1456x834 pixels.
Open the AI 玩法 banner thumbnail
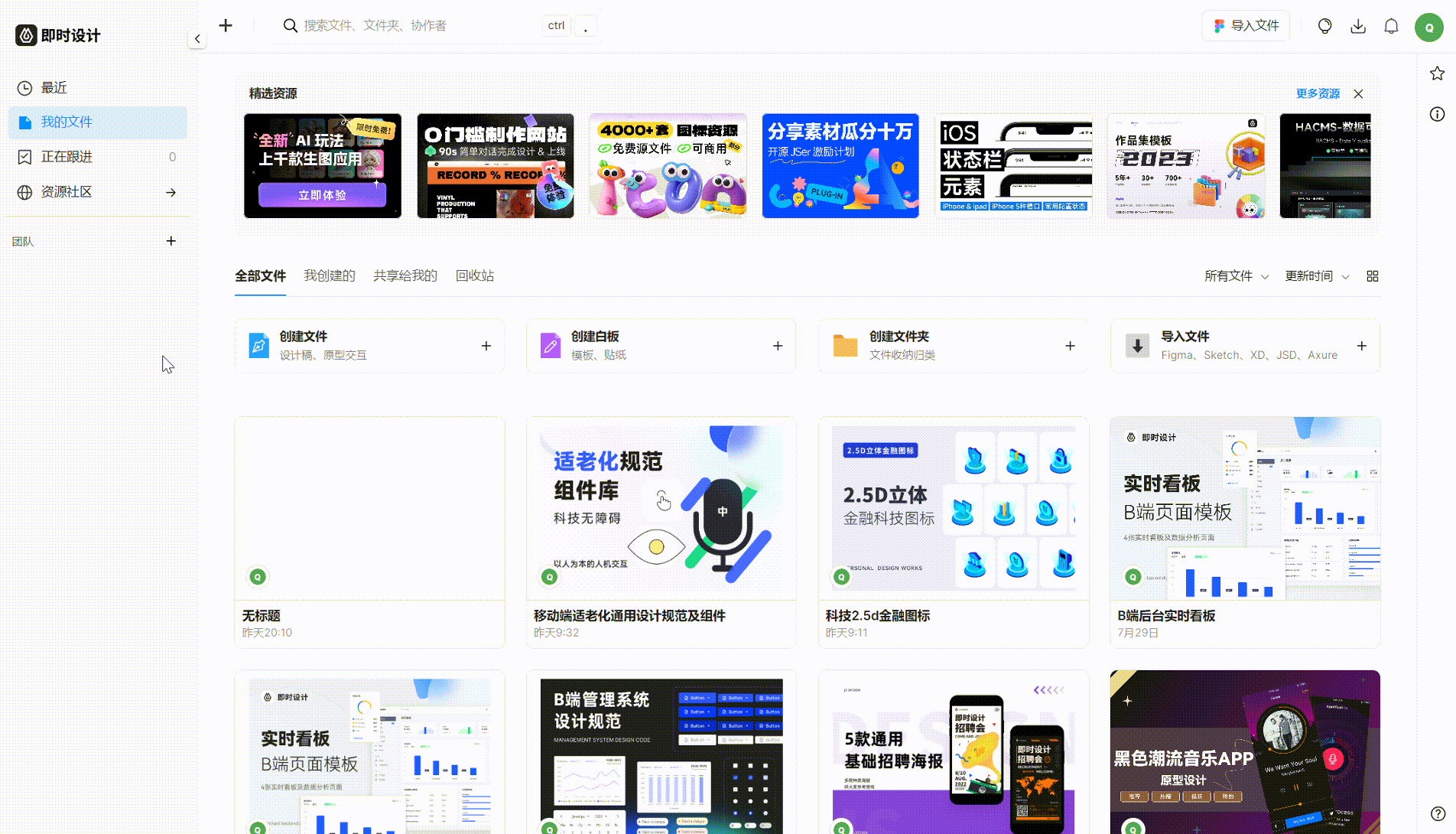[323, 166]
